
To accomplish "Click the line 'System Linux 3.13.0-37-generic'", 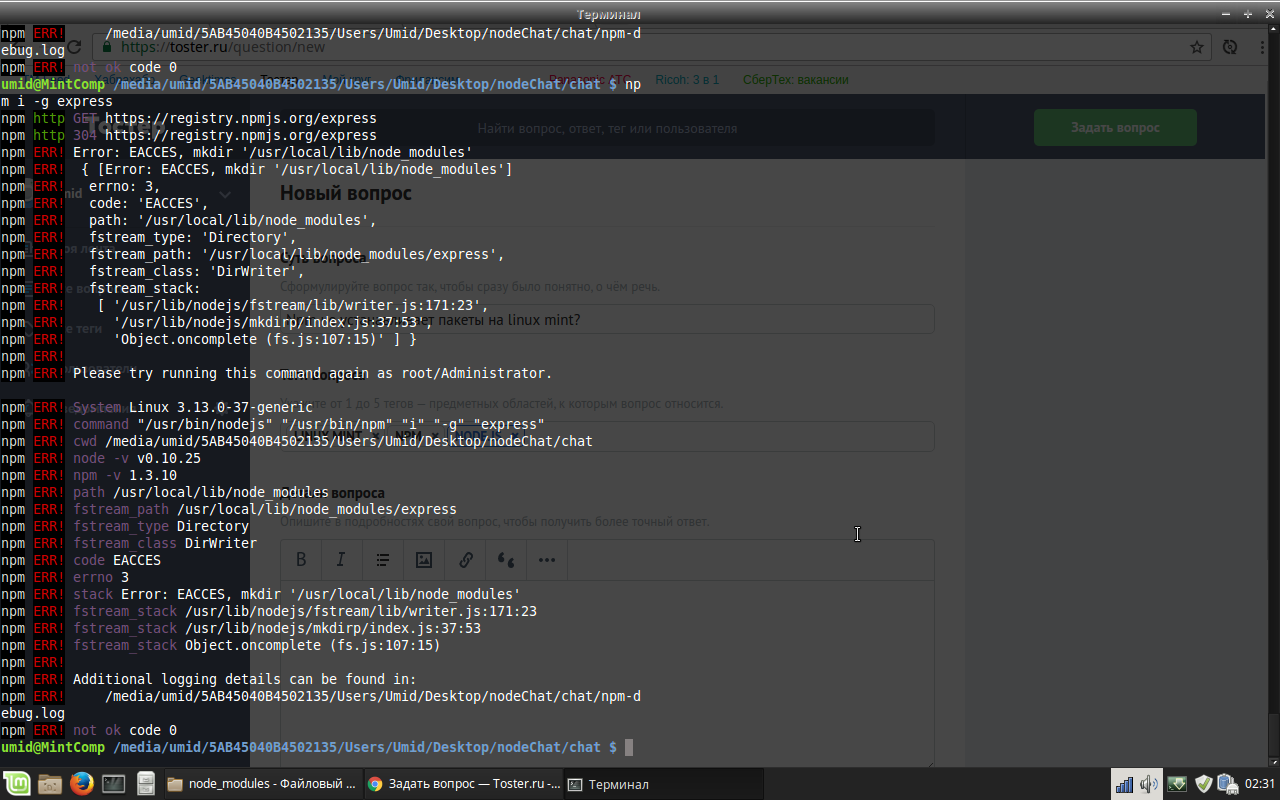I will (193, 407).
